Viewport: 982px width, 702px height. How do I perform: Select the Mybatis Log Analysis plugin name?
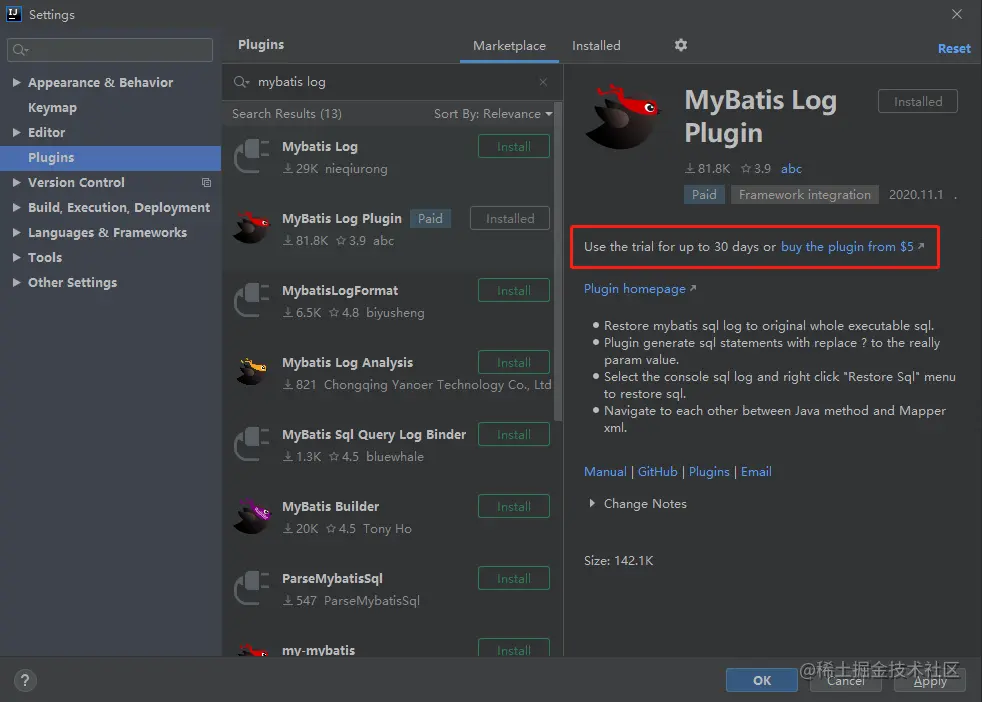coord(347,363)
